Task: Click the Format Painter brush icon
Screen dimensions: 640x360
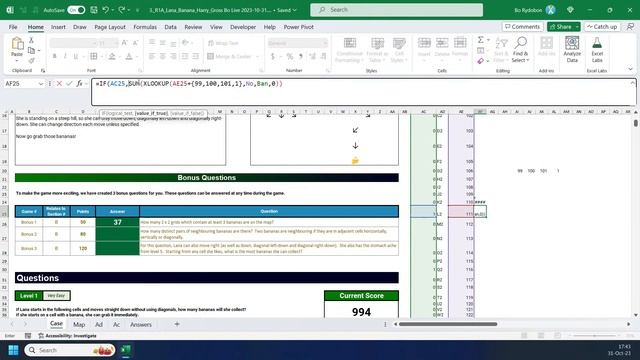Action: [x=31, y=61]
